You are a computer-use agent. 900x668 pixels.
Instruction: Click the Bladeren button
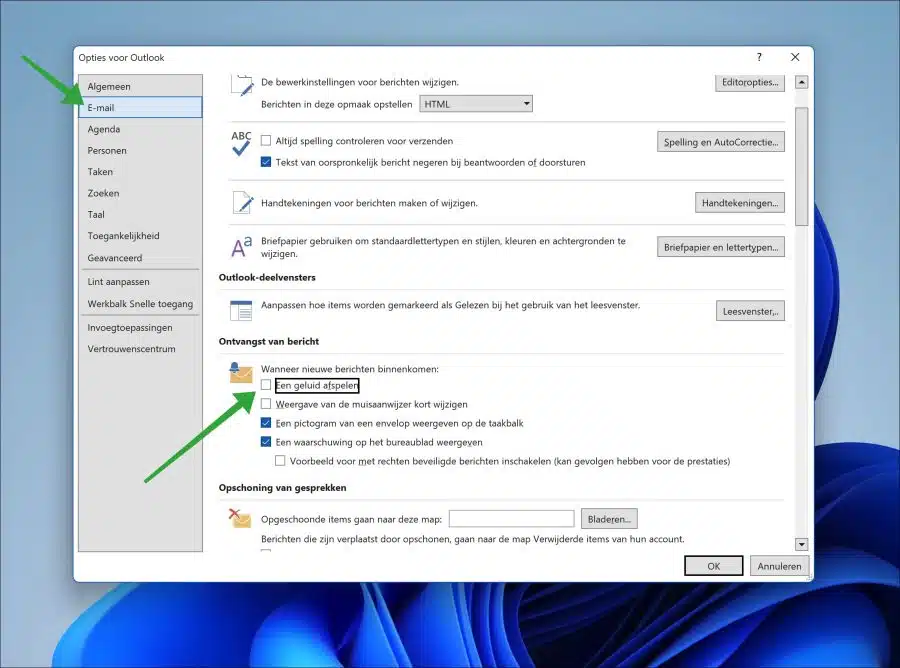609,519
